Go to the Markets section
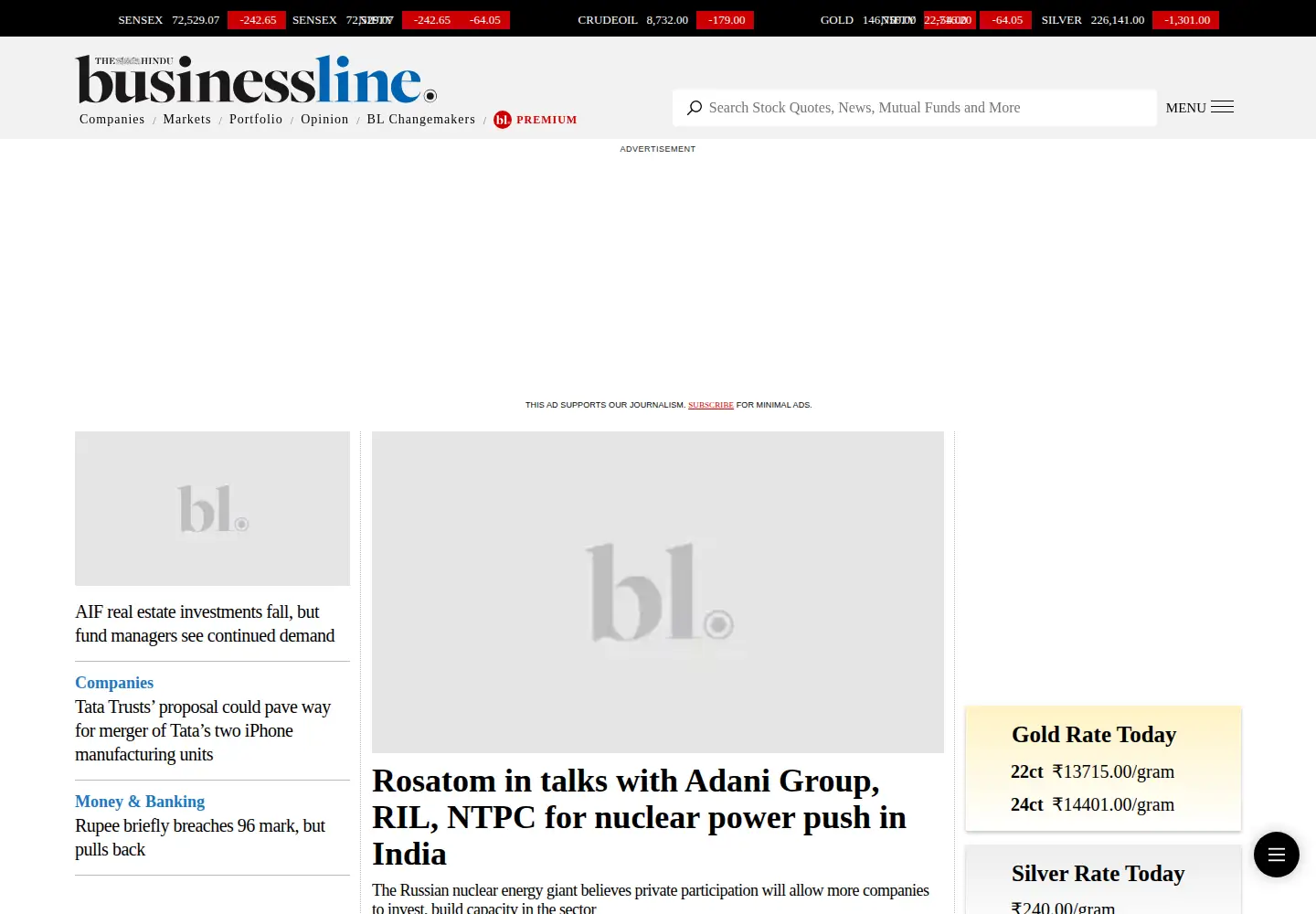The width and height of the screenshot is (1316, 914). [187, 120]
